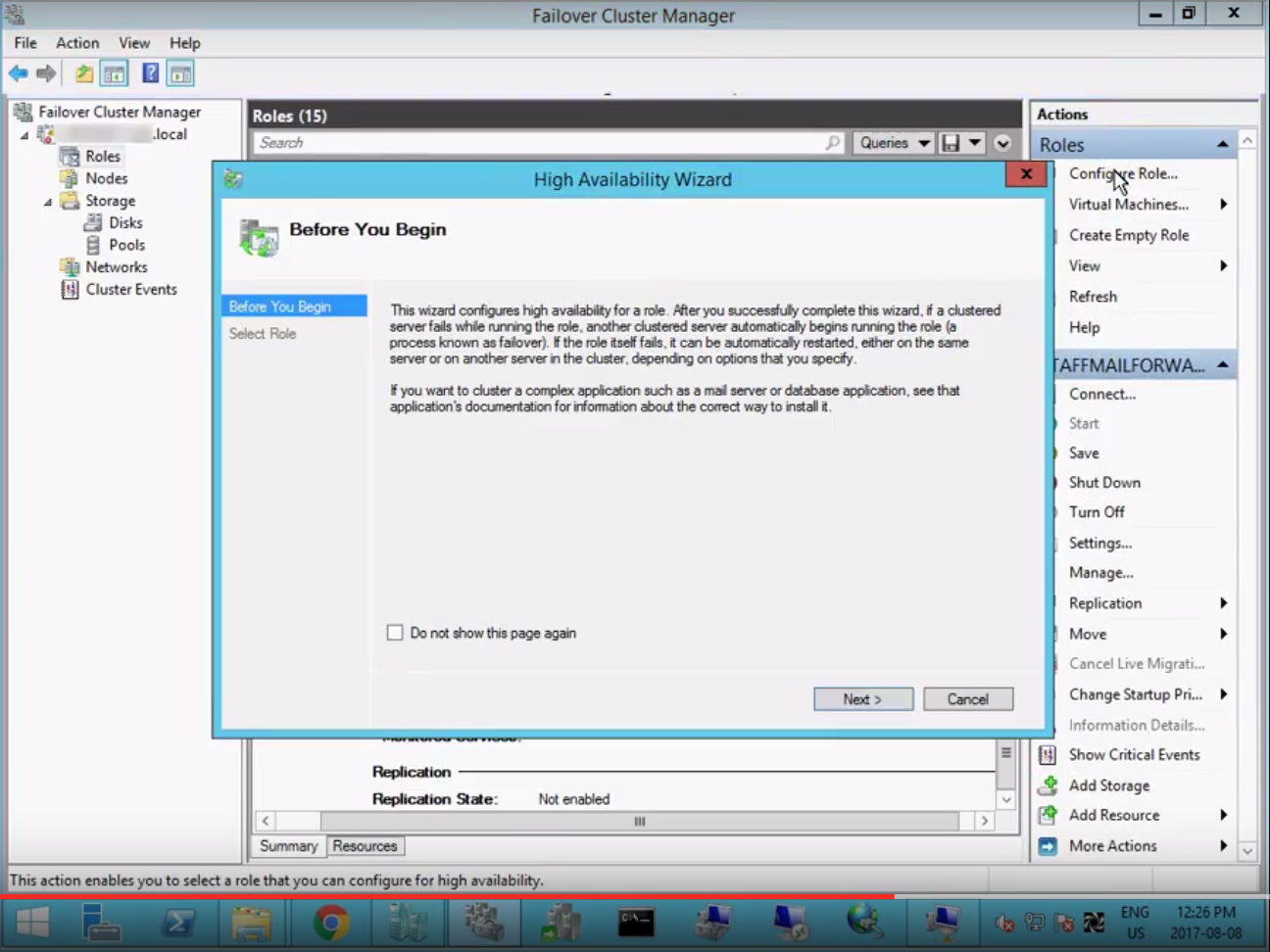Expand the Virtual Machines submenu
Screen dimensions: 1270x952
(1128, 204)
